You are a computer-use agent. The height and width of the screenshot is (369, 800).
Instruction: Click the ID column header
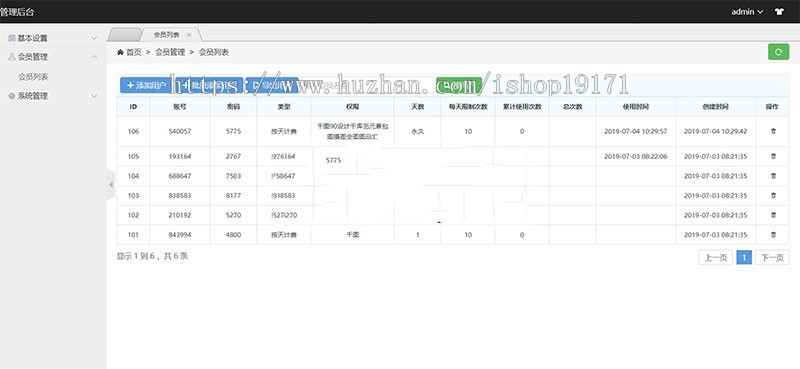pos(133,107)
